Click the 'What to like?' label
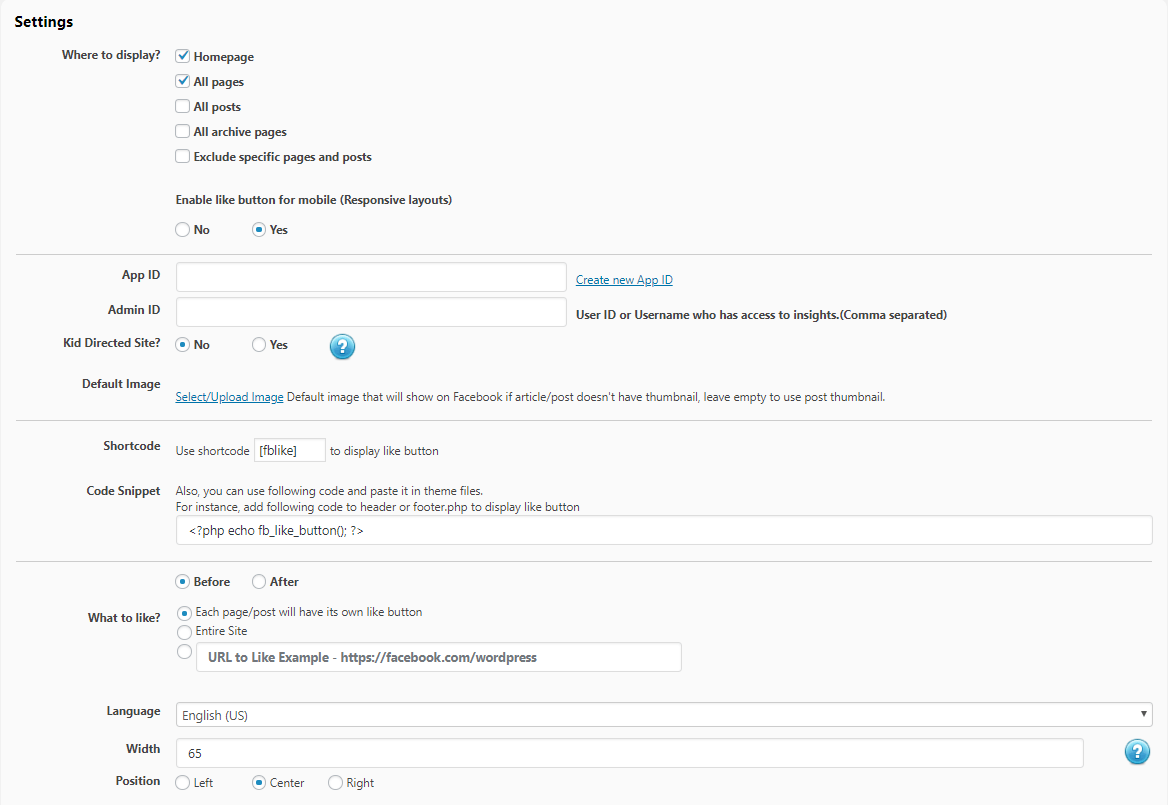Image resolution: width=1168 pixels, height=805 pixels. (x=124, y=618)
